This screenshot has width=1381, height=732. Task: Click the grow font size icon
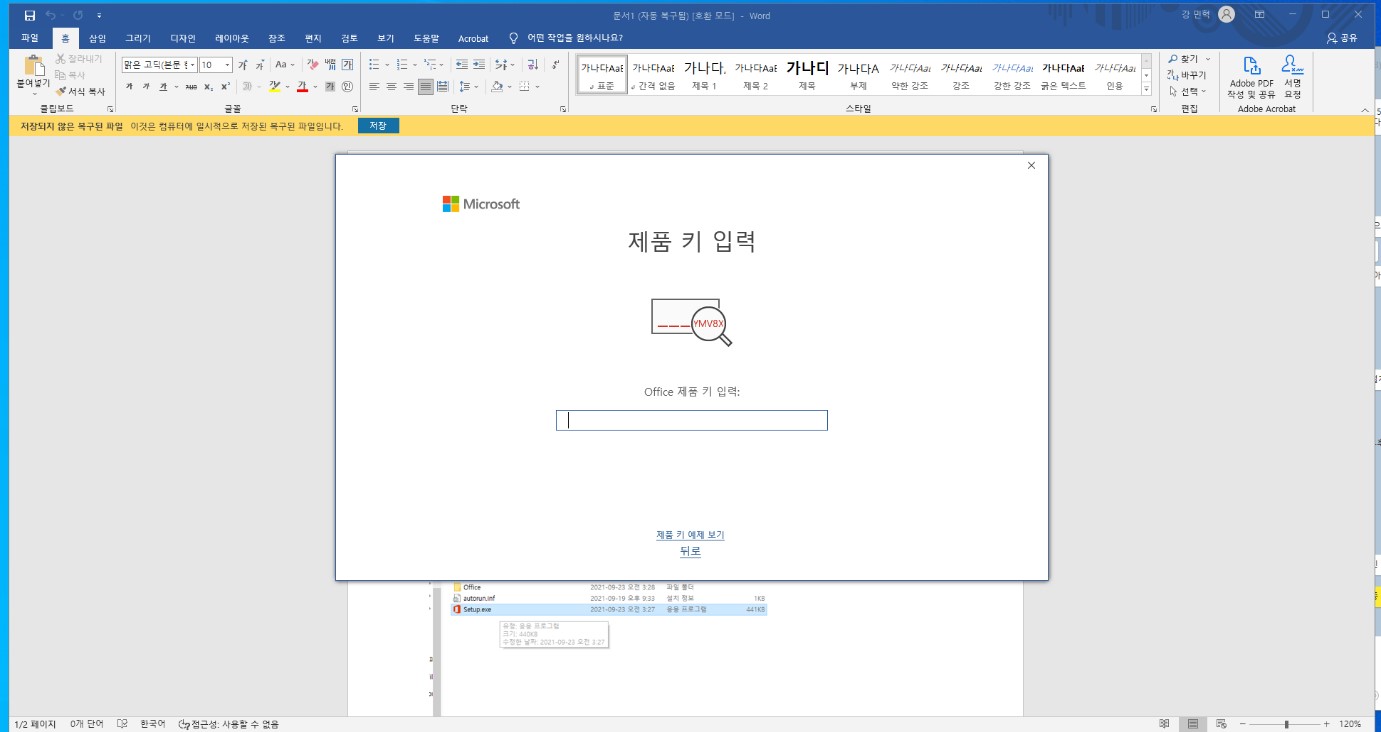tap(243, 65)
